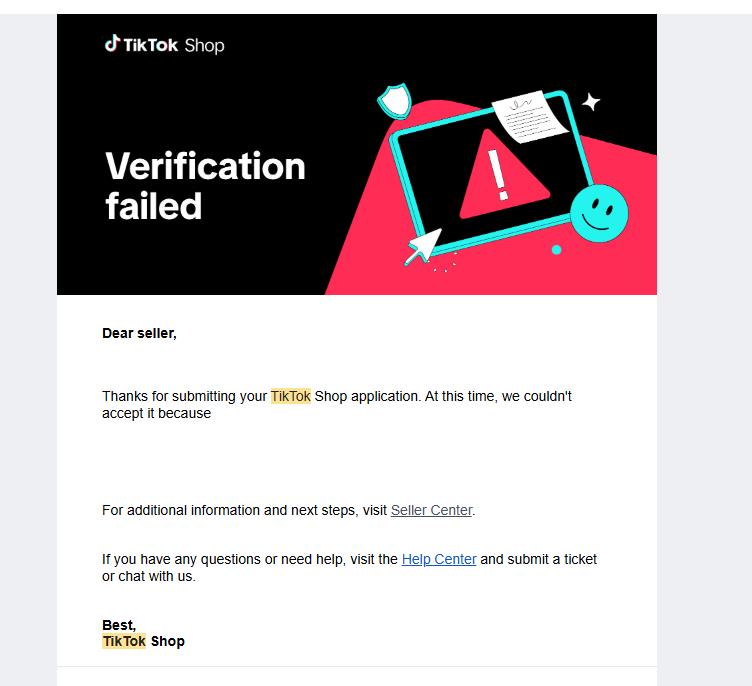Click the TikTok Shop logo in header
The width and height of the screenshot is (752, 686).
click(x=165, y=44)
